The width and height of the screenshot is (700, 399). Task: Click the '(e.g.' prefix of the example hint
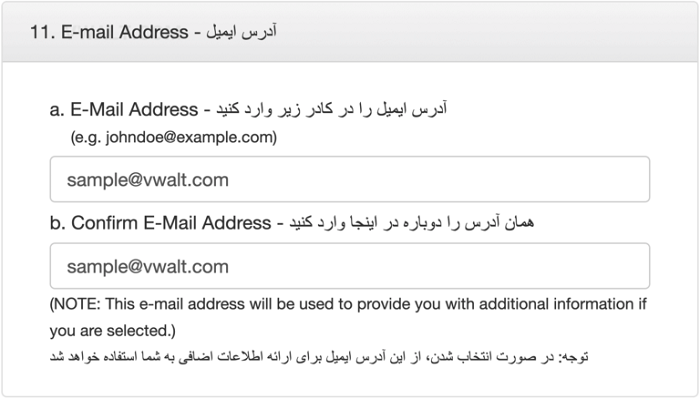[x=86, y=137]
